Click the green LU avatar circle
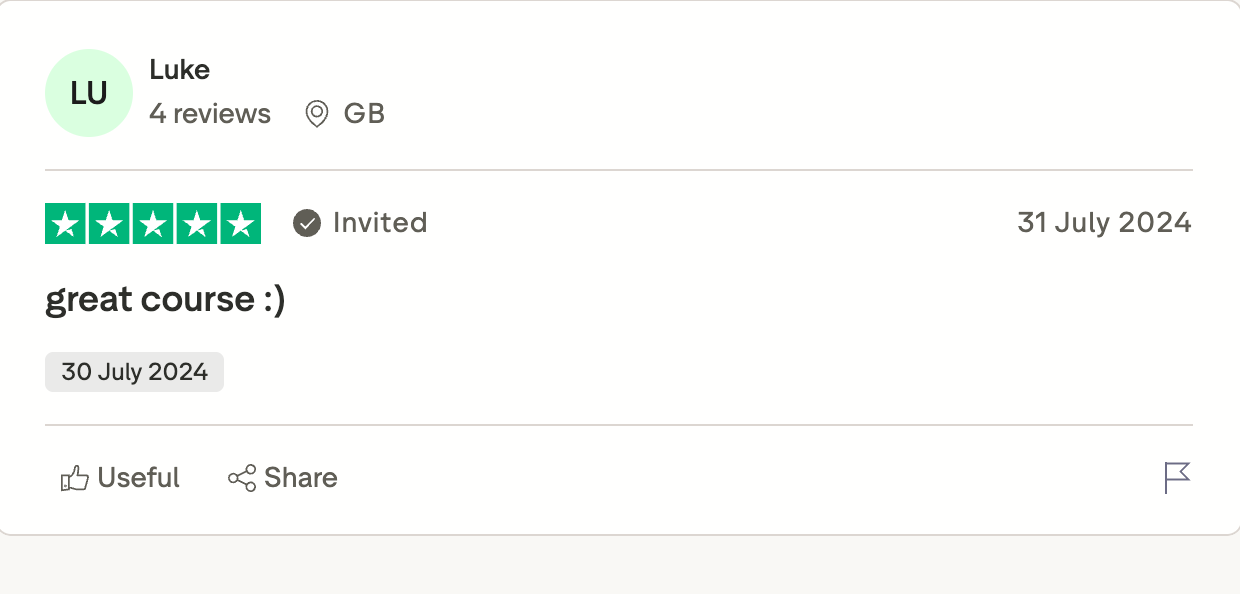The height and width of the screenshot is (594, 1240). (89, 93)
